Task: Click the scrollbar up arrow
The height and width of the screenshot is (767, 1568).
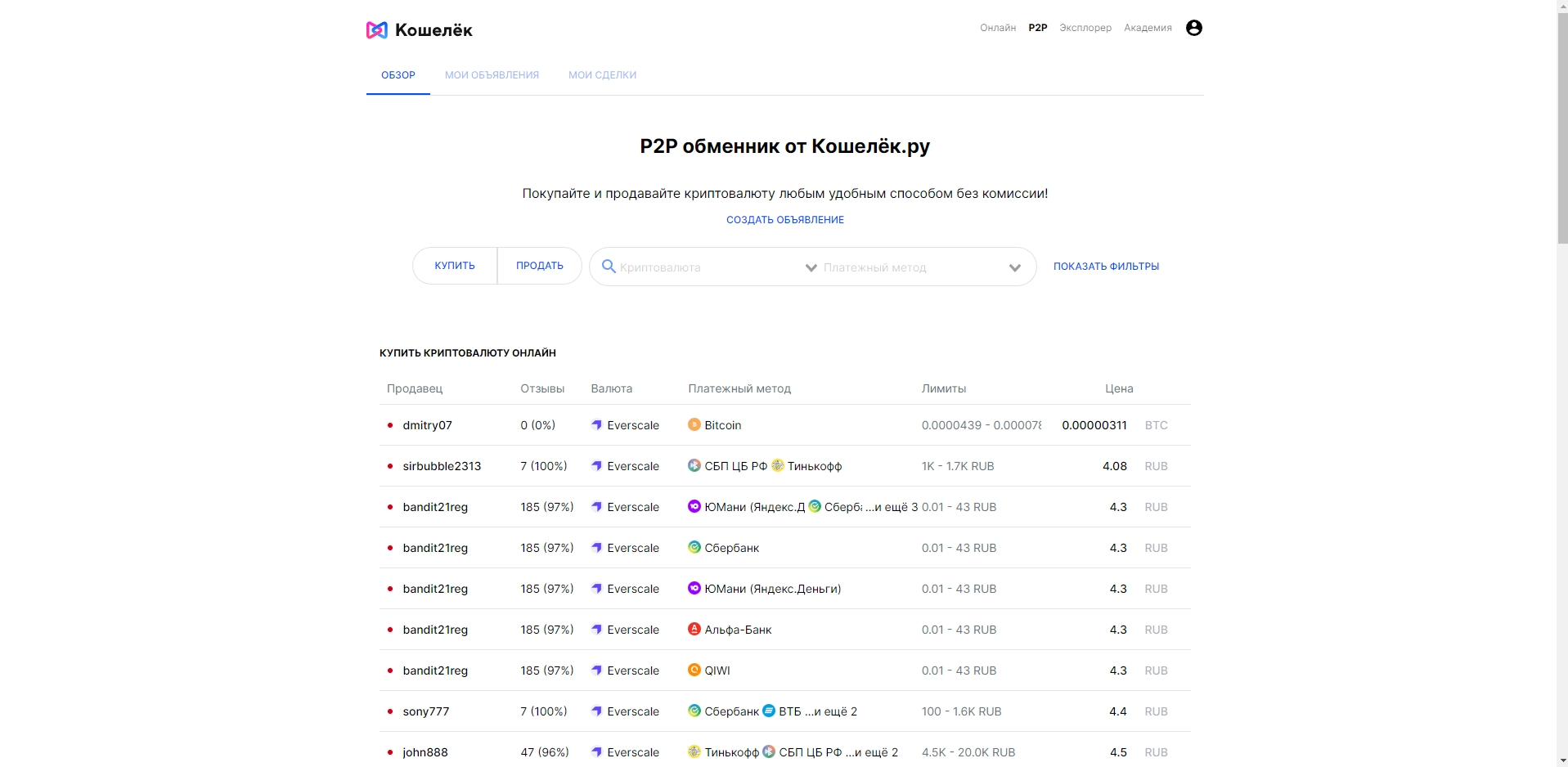Action: 1561,7
